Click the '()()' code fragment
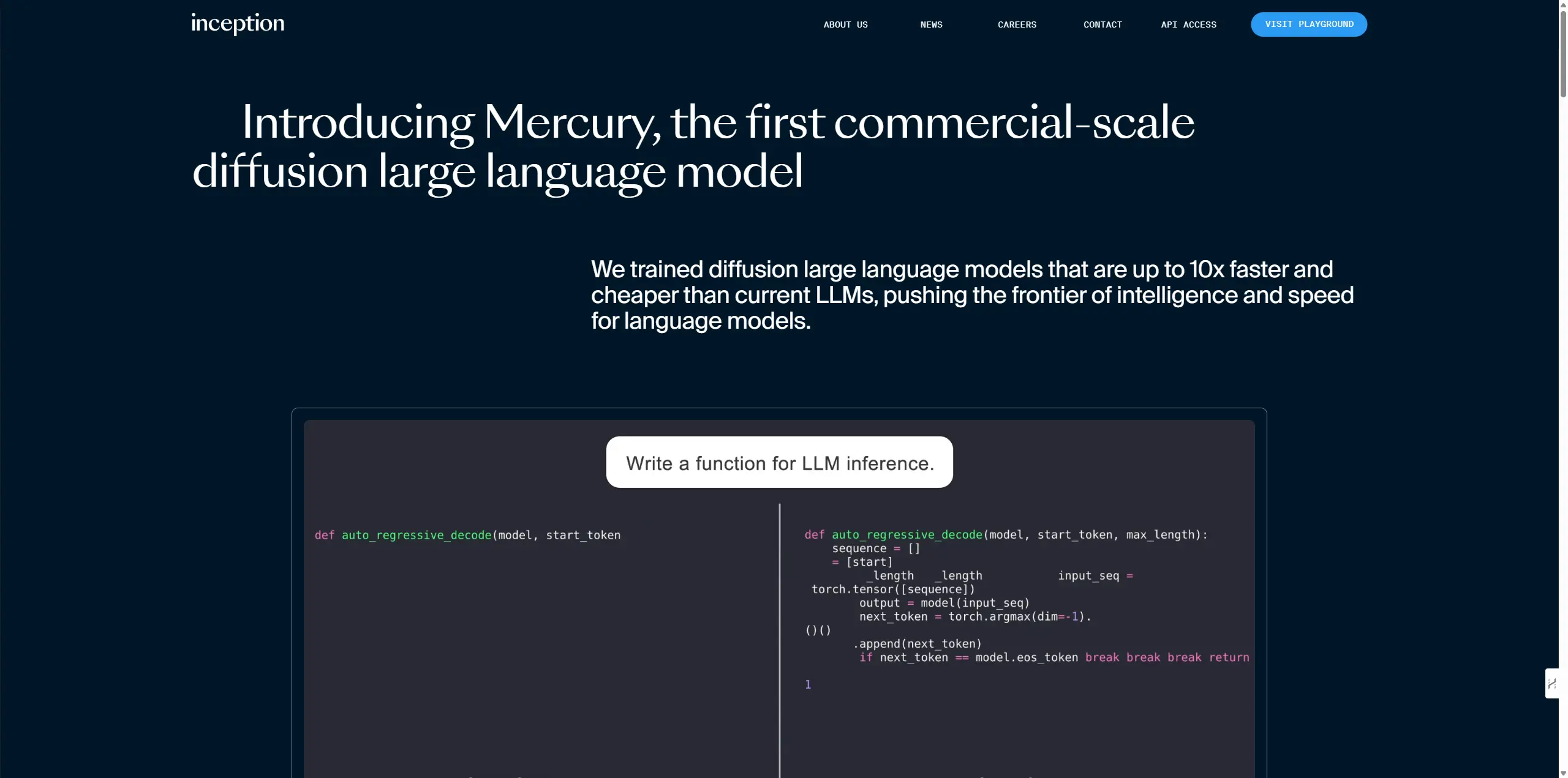This screenshot has height=778, width=1568. click(818, 630)
